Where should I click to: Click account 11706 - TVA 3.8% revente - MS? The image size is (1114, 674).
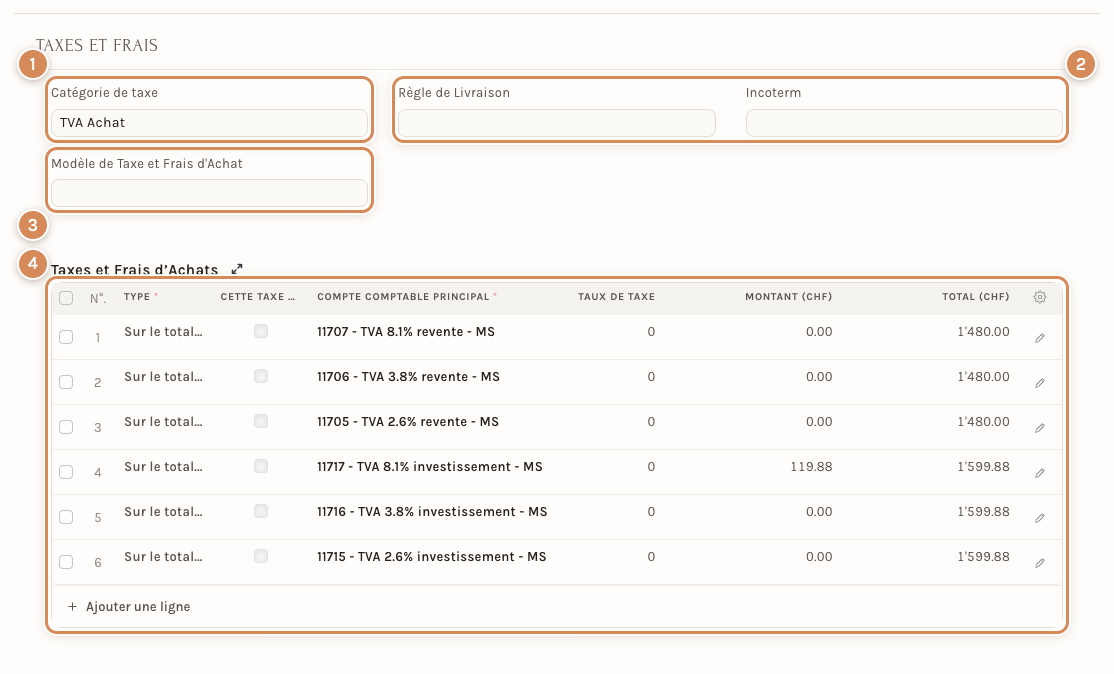point(409,376)
